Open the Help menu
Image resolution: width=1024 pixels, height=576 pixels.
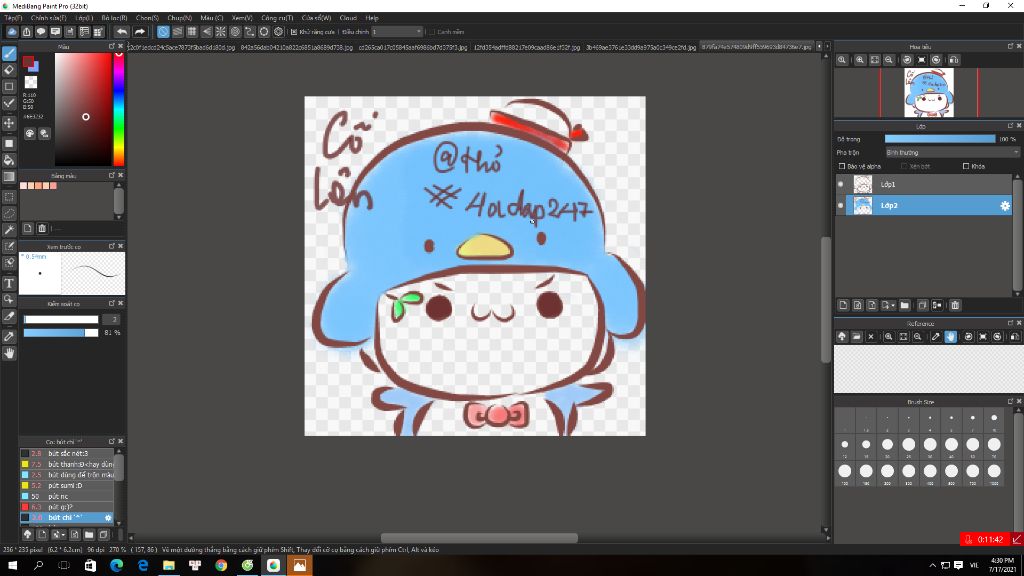point(372,18)
